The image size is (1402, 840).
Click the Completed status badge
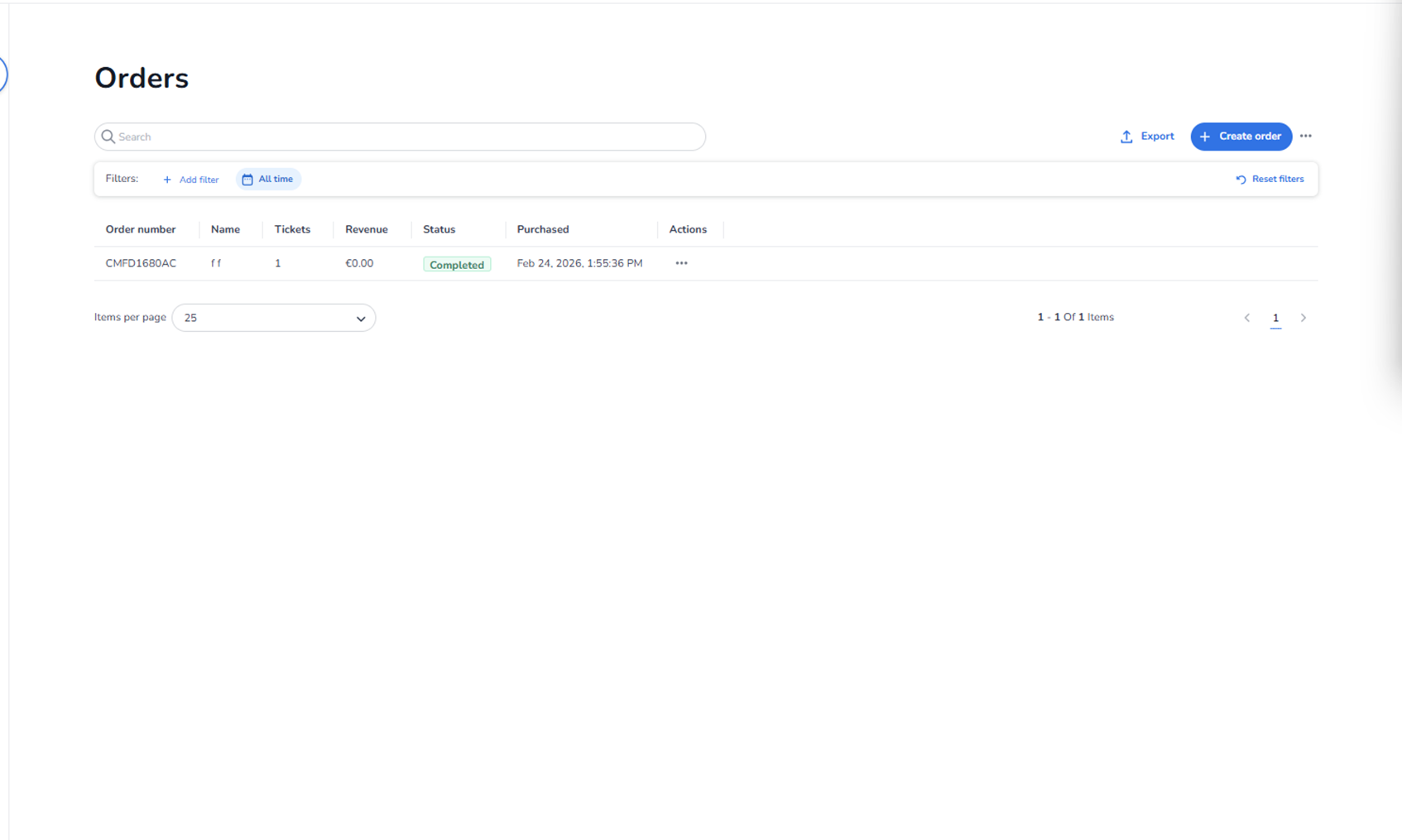tap(457, 265)
